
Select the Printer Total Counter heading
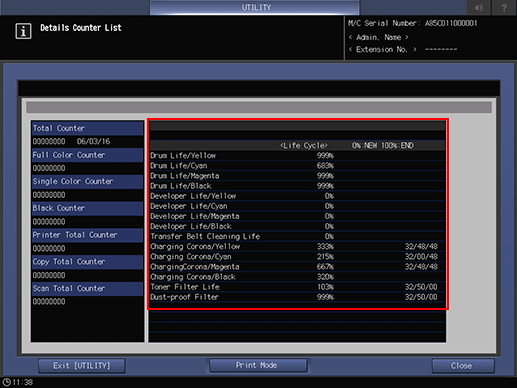(x=87, y=235)
